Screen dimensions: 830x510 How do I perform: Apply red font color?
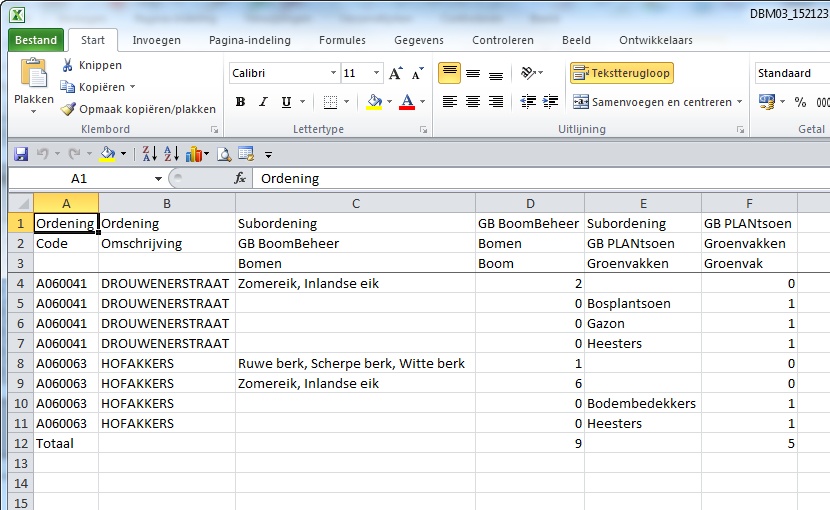(407, 102)
